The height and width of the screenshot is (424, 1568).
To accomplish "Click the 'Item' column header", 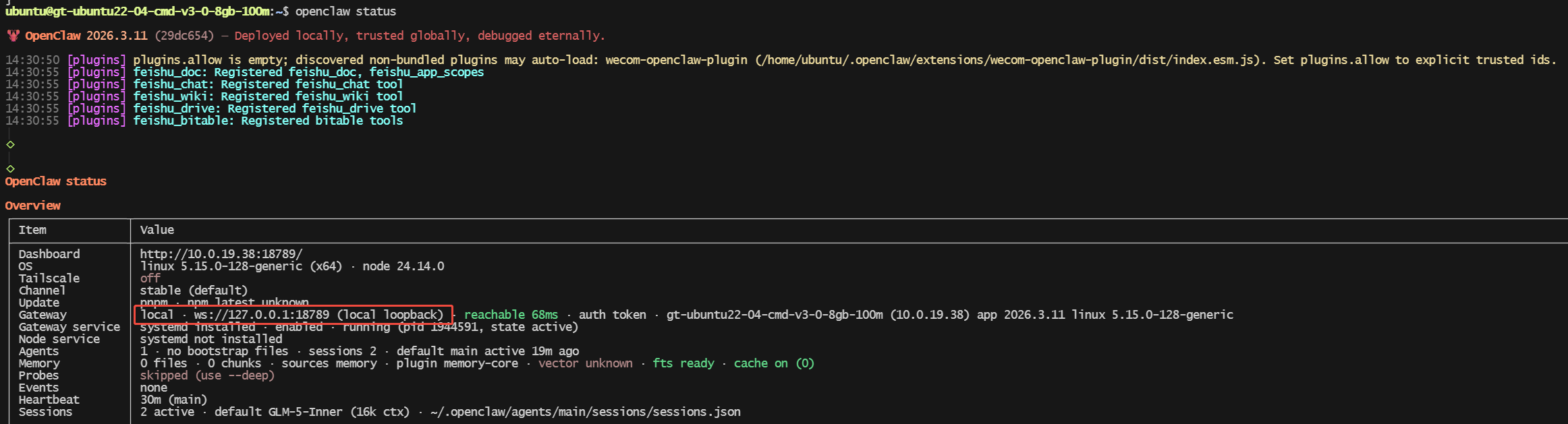I will tap(32, 230).
